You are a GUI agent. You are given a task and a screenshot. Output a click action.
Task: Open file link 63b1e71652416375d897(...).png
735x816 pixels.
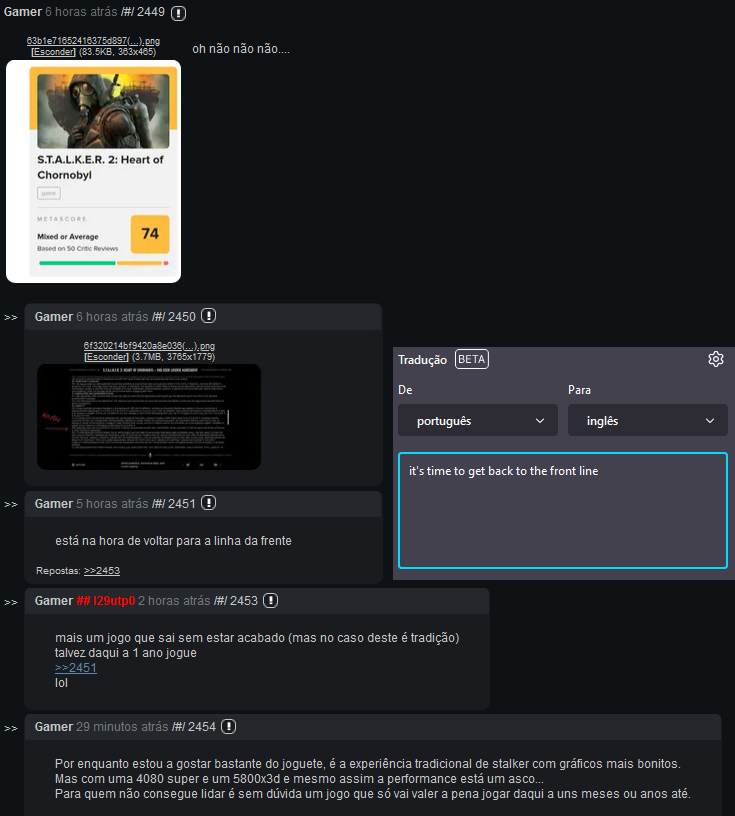point(93,41)
